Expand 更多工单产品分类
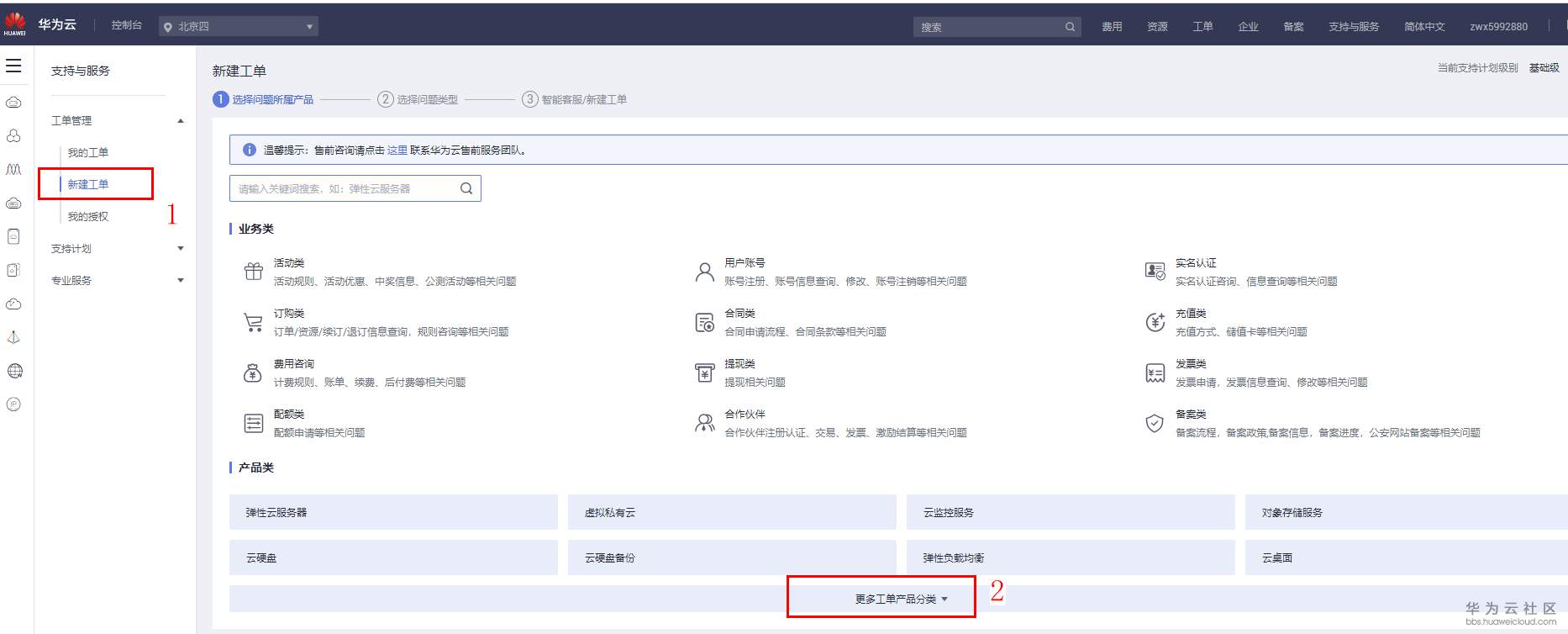The height and width of the screenshot is (634, 1568). coord(902,599)
